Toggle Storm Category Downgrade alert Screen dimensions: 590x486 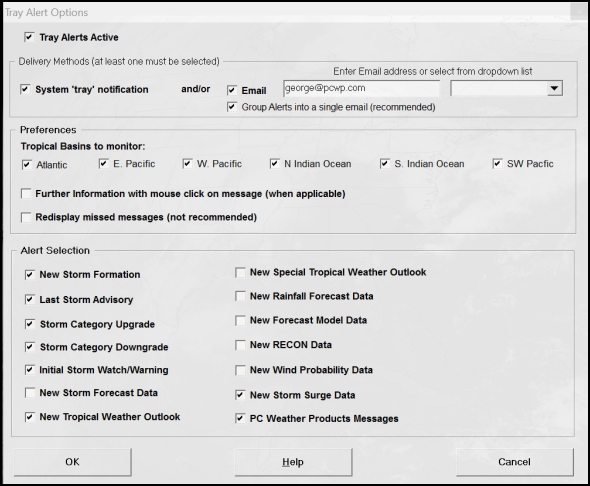30,347
